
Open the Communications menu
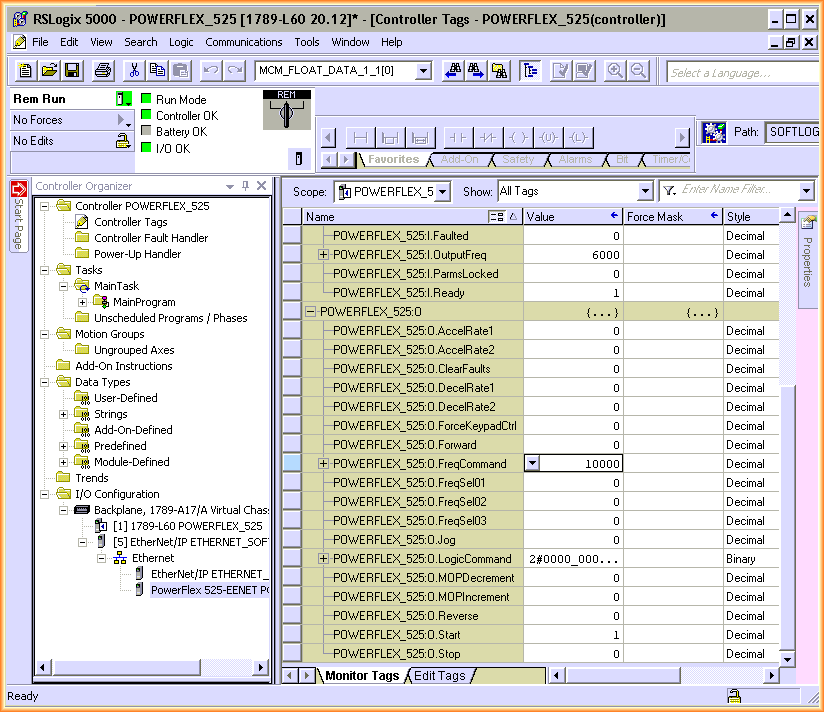tap(243, 42)
